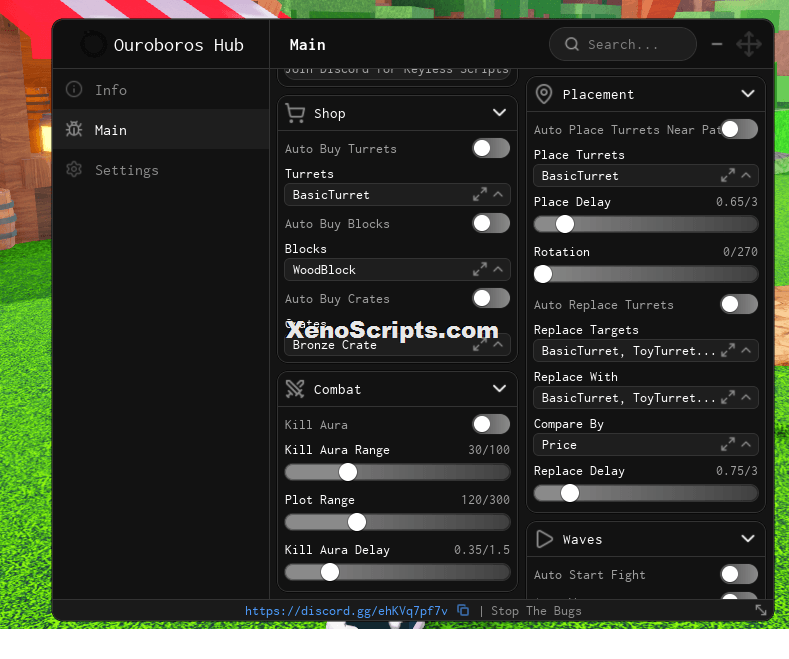Open the Place Turrets BasicTurret dropdown

(x=646, y=176)
